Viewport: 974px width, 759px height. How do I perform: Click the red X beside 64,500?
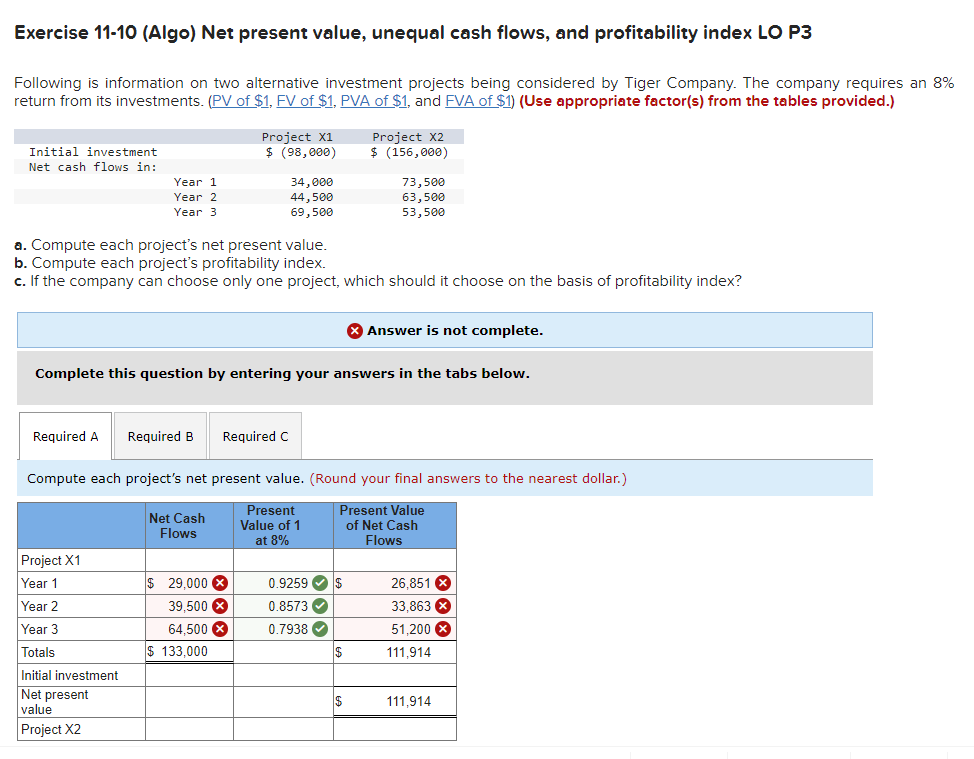click(x=220, y=629)
